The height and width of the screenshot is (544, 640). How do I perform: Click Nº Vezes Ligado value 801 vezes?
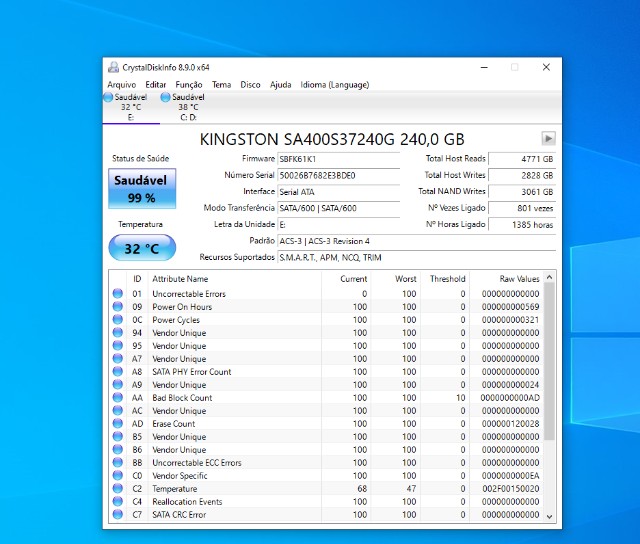click(522, 208)
